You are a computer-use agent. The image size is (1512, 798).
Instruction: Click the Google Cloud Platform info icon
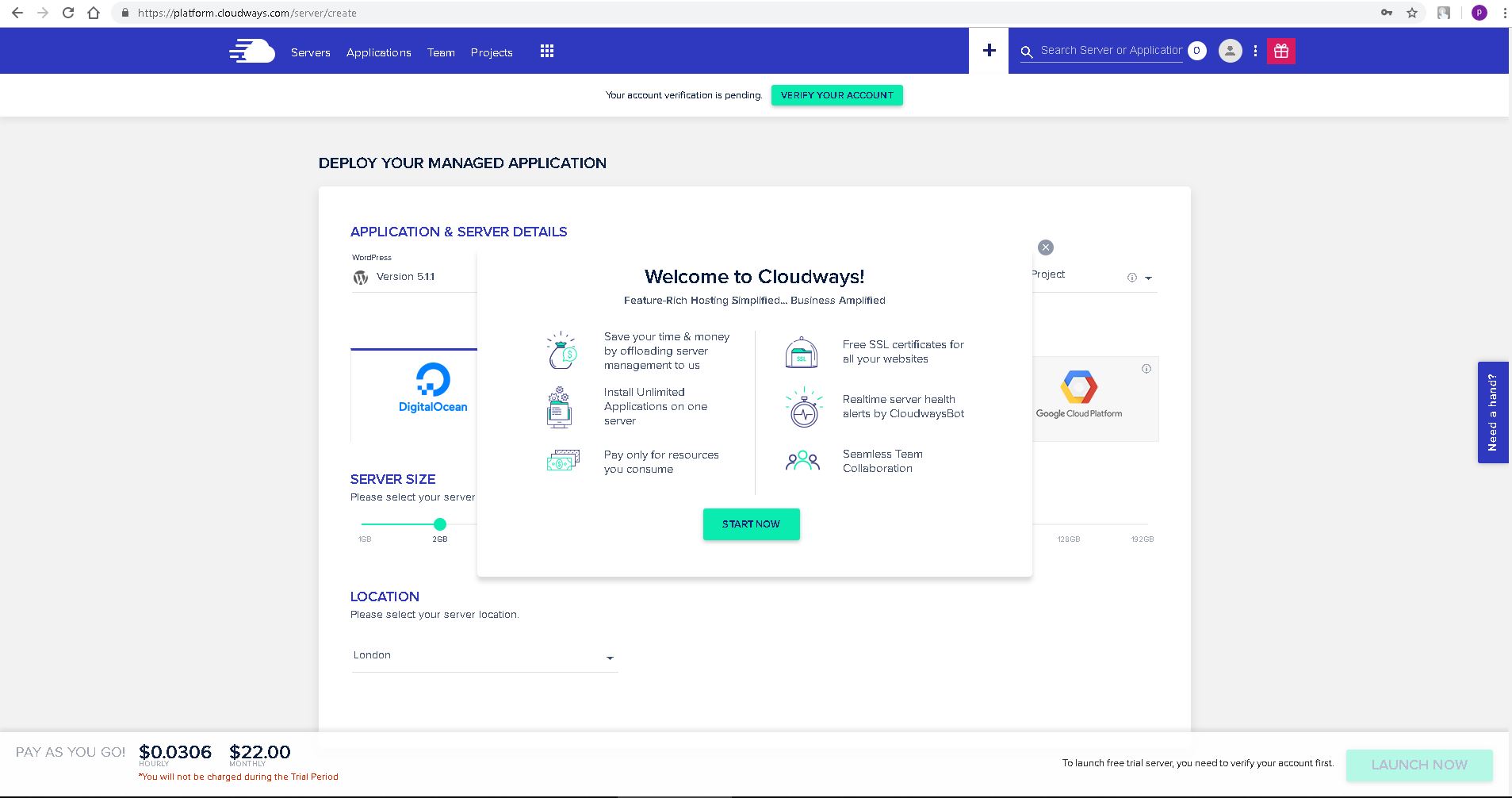pos(1146,369)
